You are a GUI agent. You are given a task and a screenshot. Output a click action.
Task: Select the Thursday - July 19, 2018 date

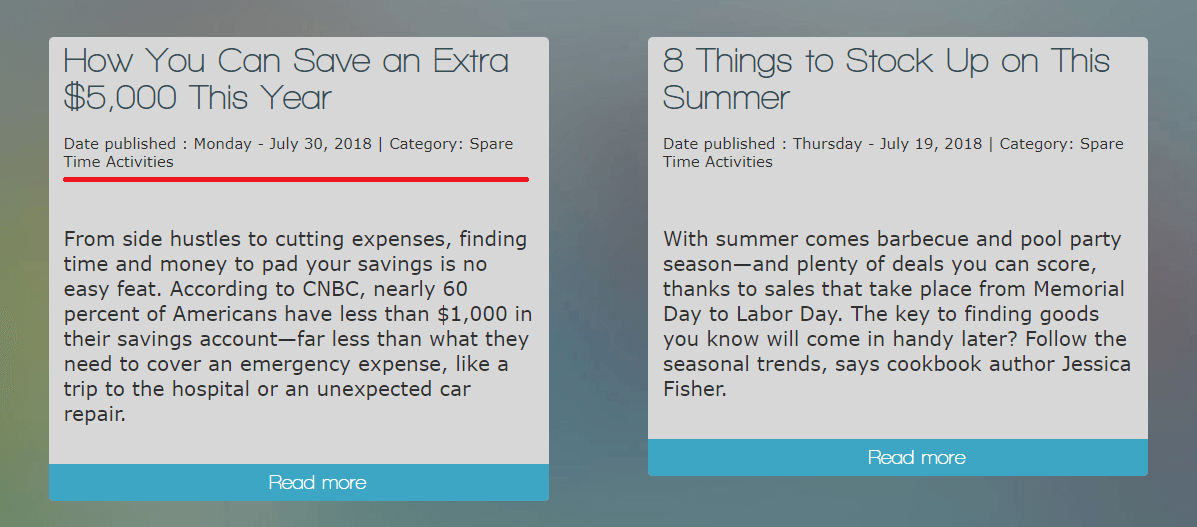tap(888, 144)
